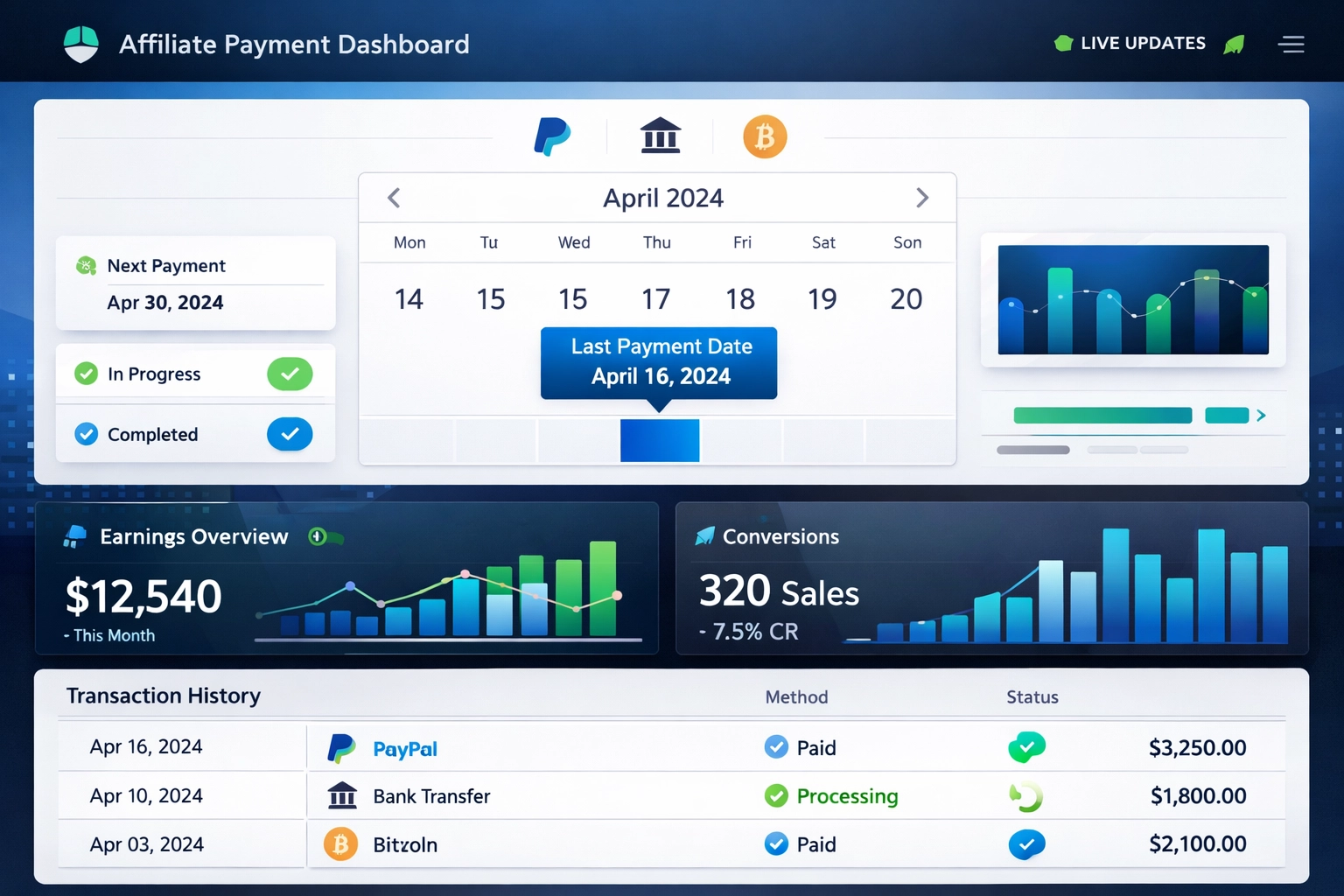Screen dimensions: 1344x896
Task: Click the Next Payment Apr 30 card
Action: (194, 283)
